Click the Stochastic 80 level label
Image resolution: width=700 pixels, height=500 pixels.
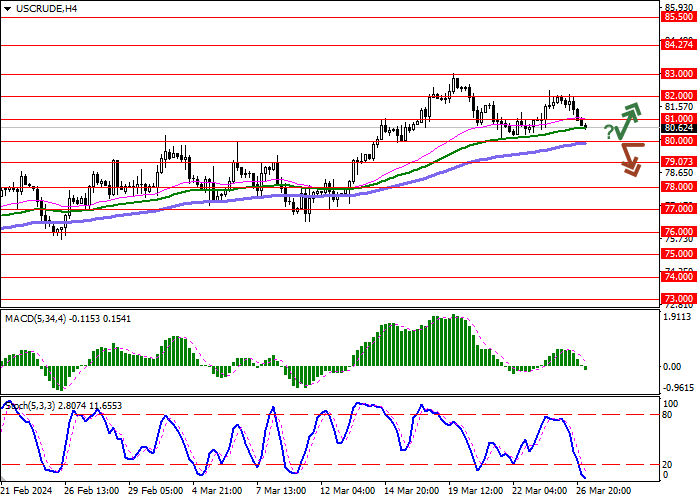point(667,415)
